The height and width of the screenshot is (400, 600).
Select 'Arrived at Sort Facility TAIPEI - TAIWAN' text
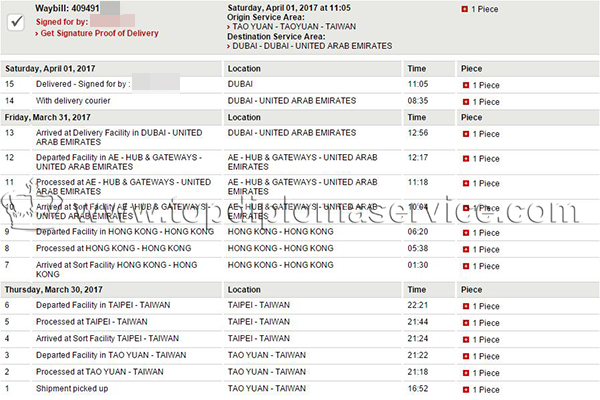[x=108, y=338]
